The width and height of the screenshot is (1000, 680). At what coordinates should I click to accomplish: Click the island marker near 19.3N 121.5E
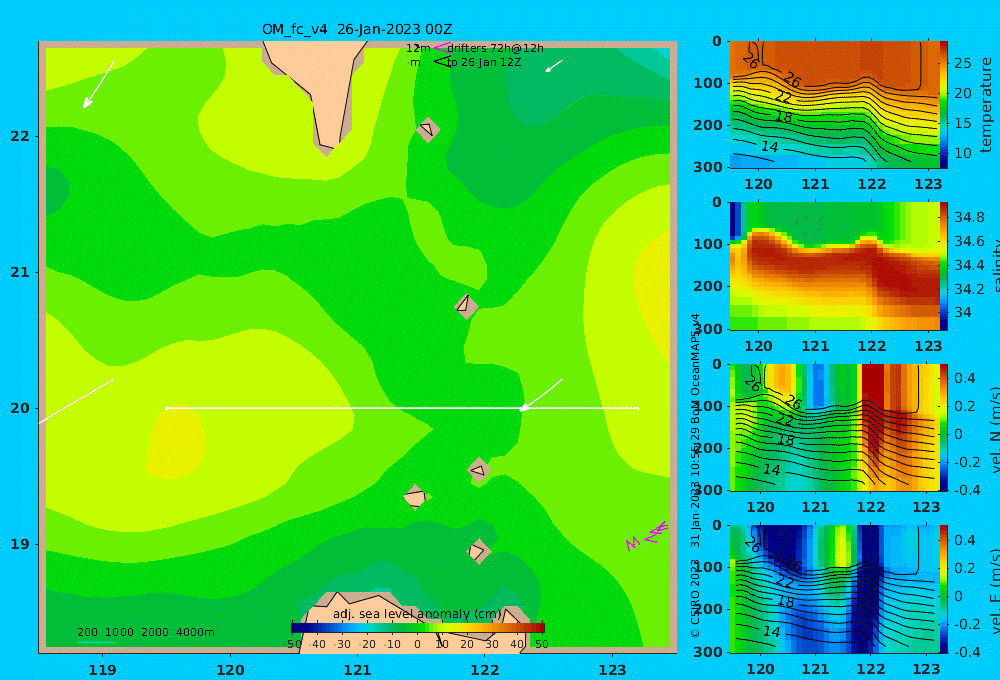[x=415, y=497]
